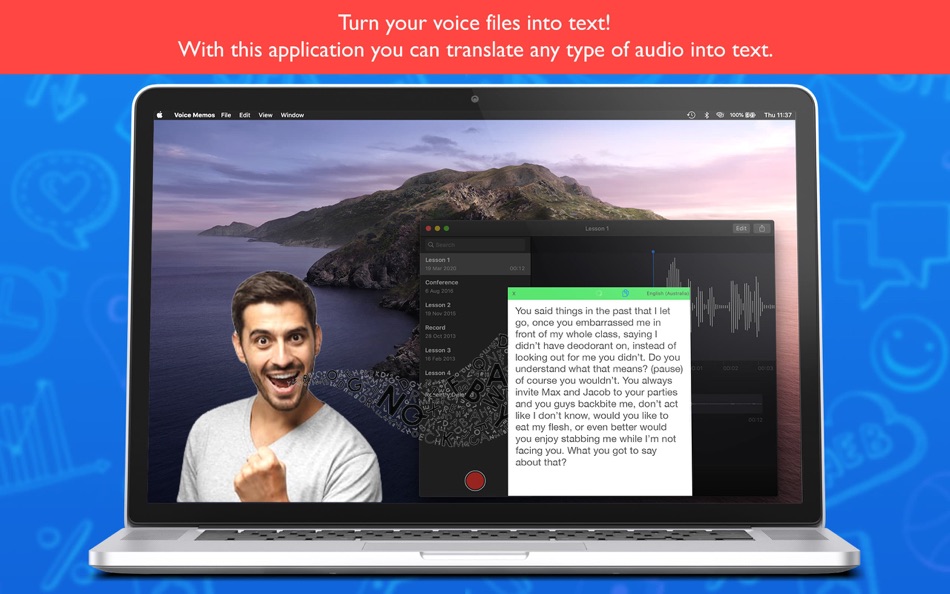Click the Voice Memos search field
Image resolution: width=950 pixels, height=594 pixels.
point(475,245)
